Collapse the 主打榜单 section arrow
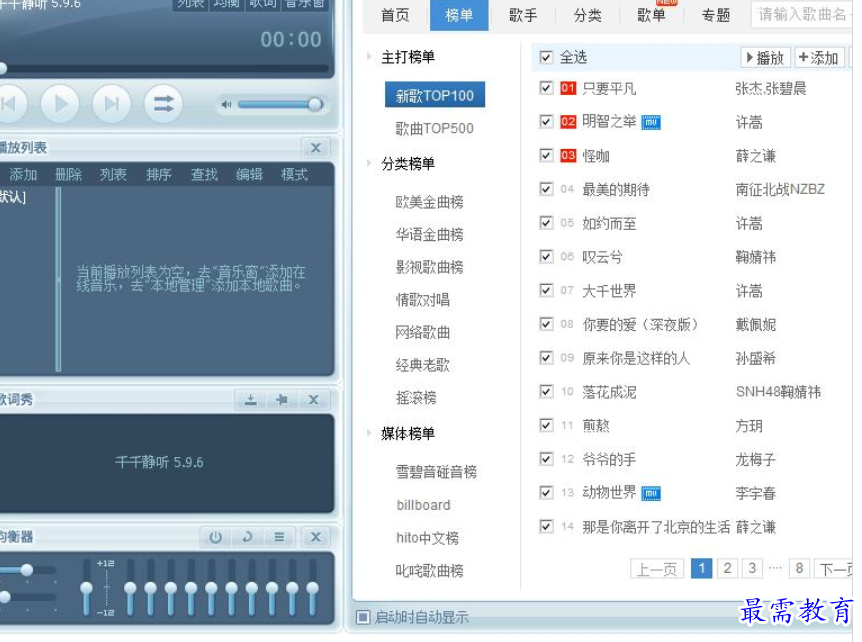This screenshot has height=642, width=862. (369, 56)
